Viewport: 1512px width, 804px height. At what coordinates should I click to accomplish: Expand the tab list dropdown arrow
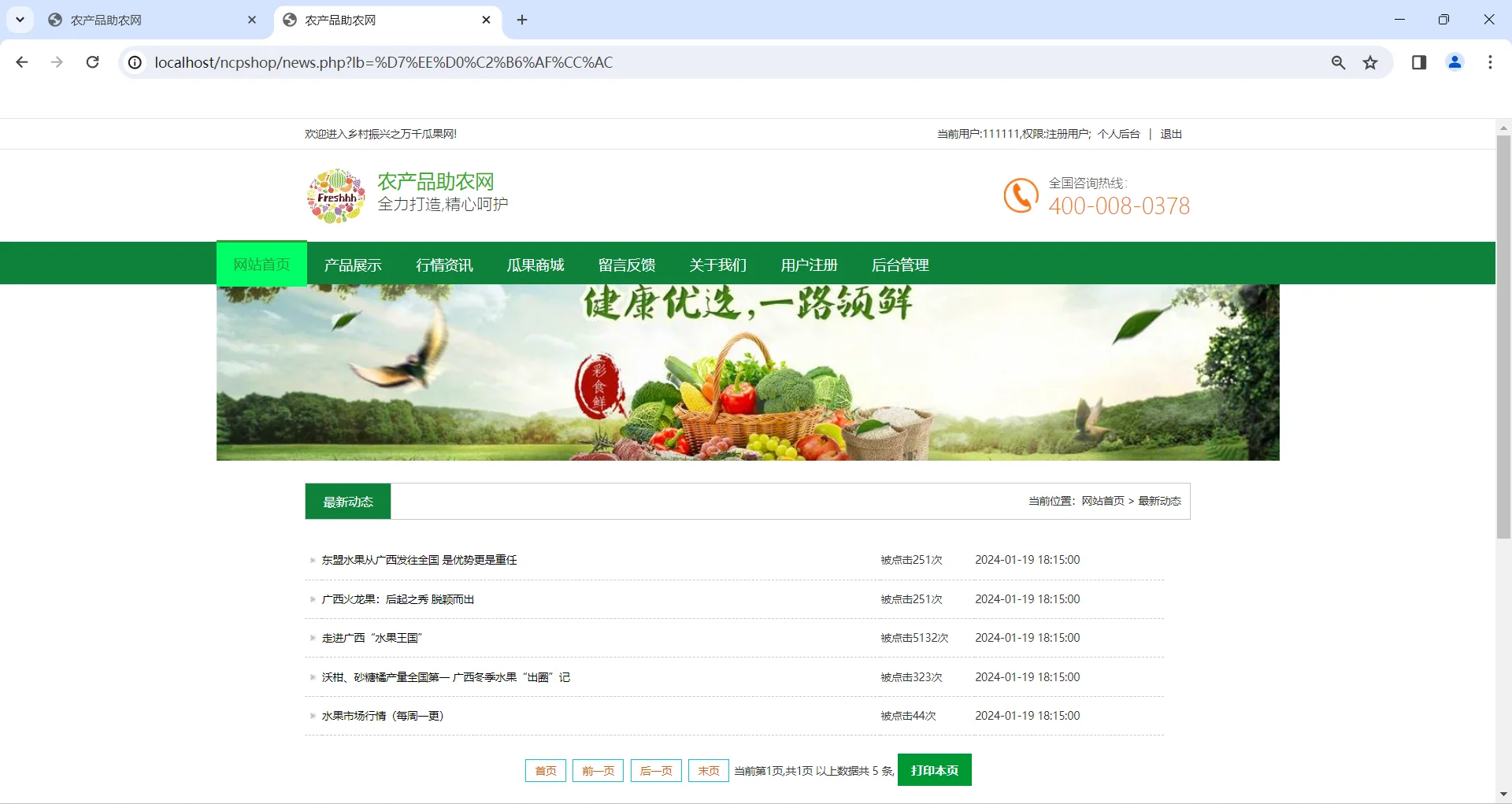point(20,20)
